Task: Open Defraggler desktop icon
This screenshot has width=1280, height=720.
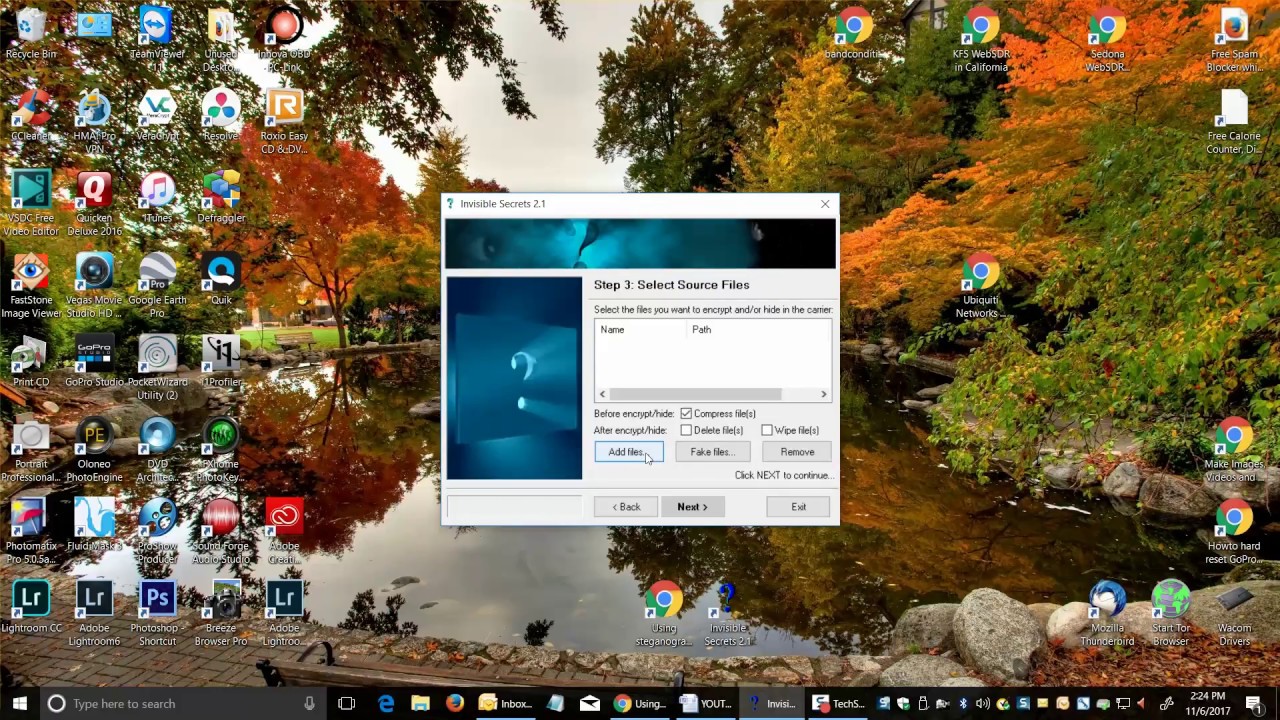Action: point(221,198)
